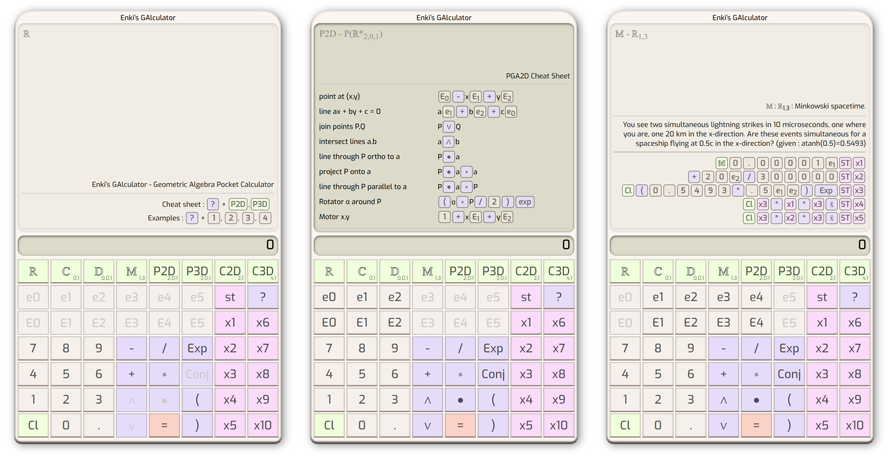Tap open parenthesis in left calculator
The height and width of the screenshot is (463, 888).
197,400
